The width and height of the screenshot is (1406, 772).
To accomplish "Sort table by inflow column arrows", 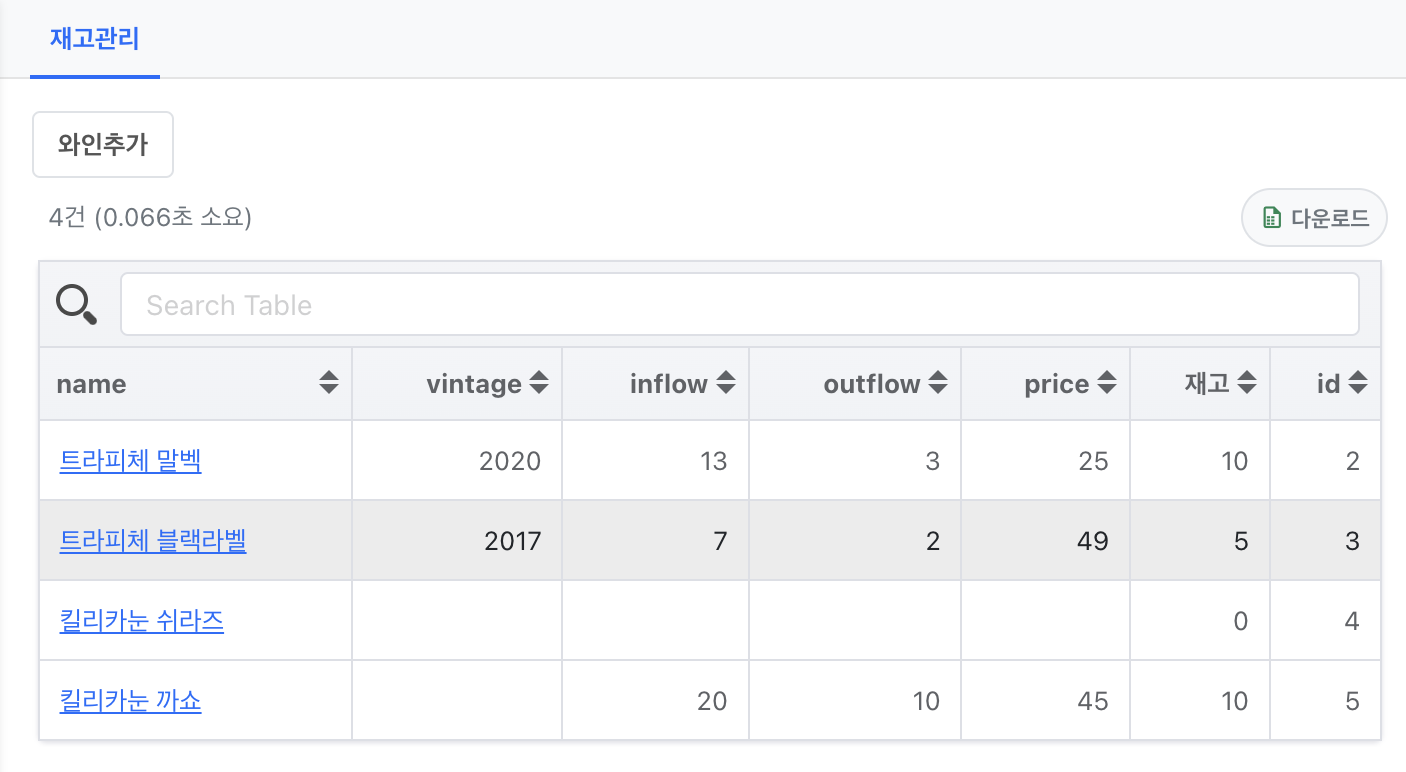I will click(x=726, y=383).
